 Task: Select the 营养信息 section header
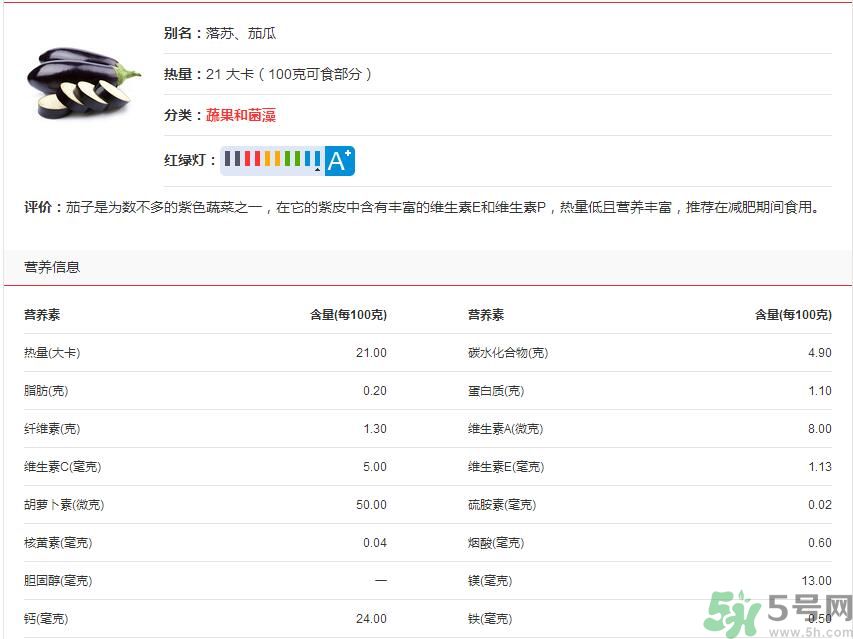pyautogui.click(x=46, y=266)
